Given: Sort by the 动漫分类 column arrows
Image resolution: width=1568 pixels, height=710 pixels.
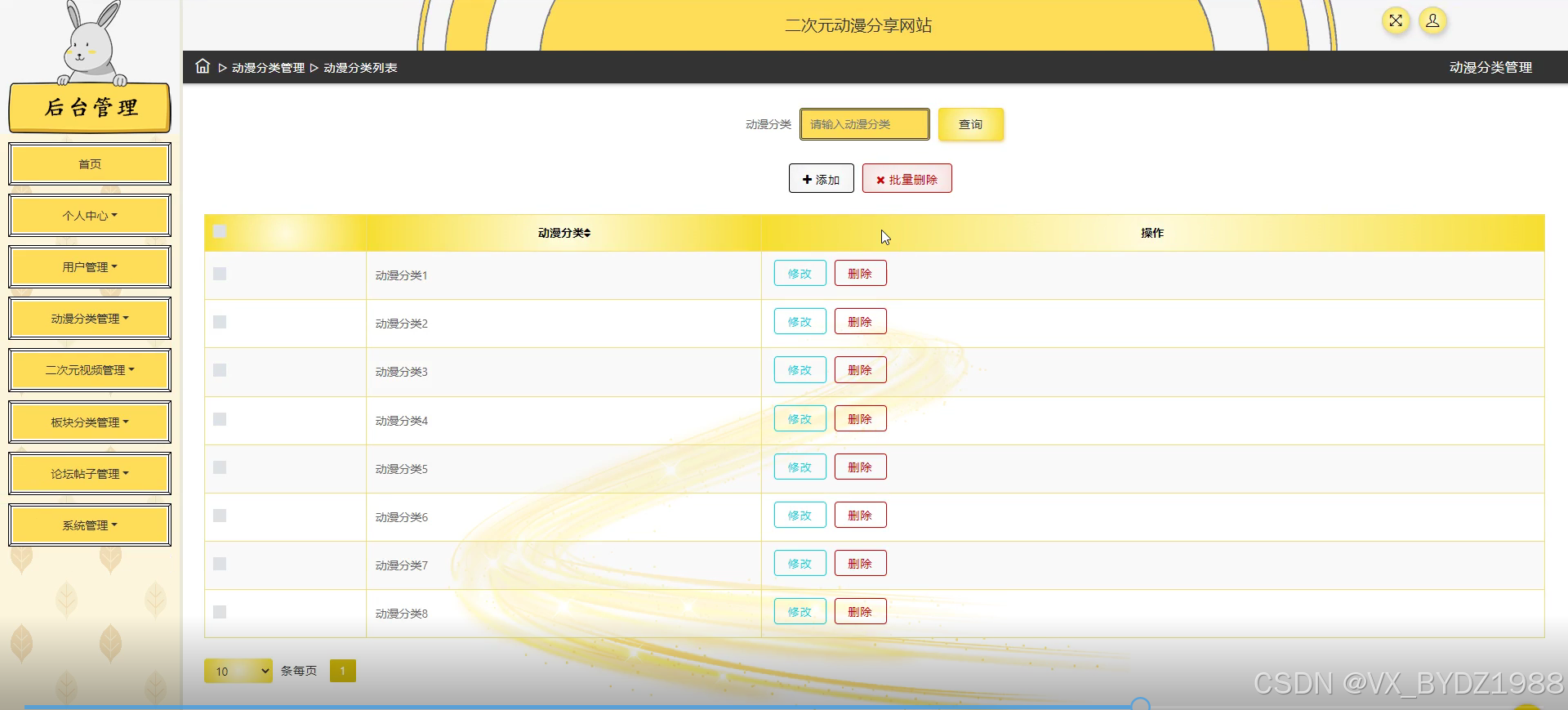Looking at the screenshot, I should (587, 233).
